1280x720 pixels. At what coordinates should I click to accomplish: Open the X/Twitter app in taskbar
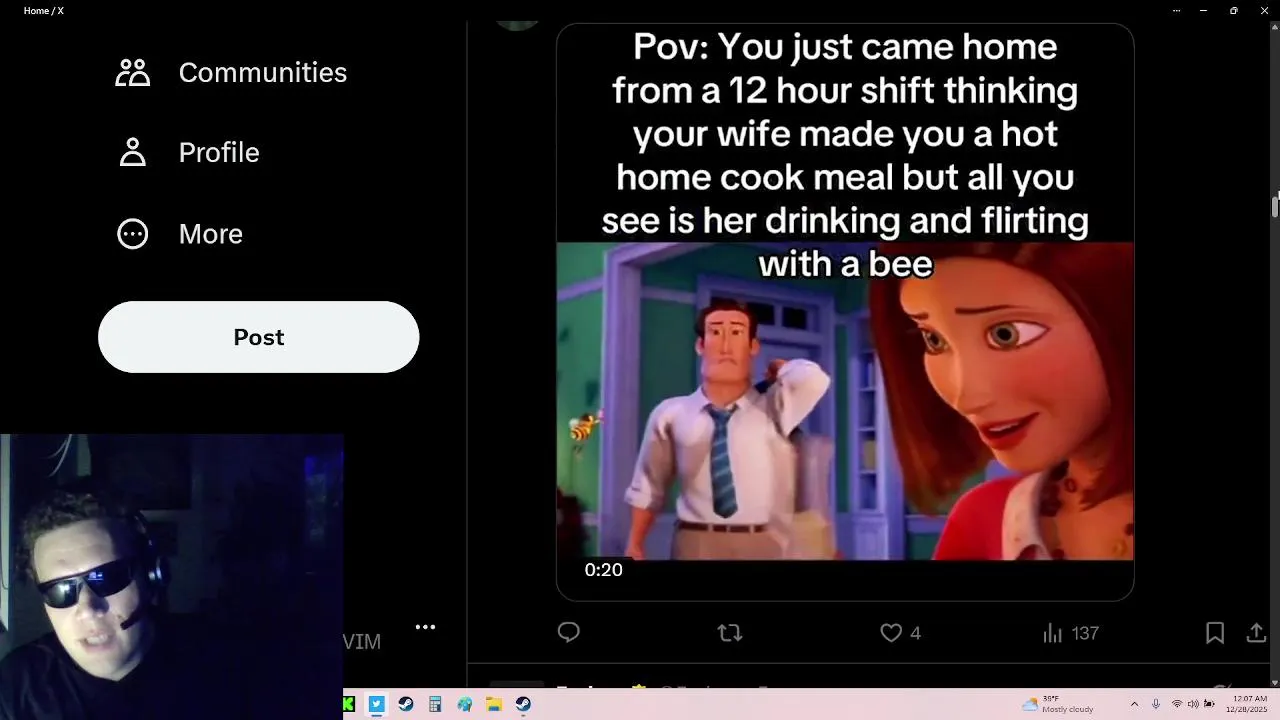(x=376, y=704)
